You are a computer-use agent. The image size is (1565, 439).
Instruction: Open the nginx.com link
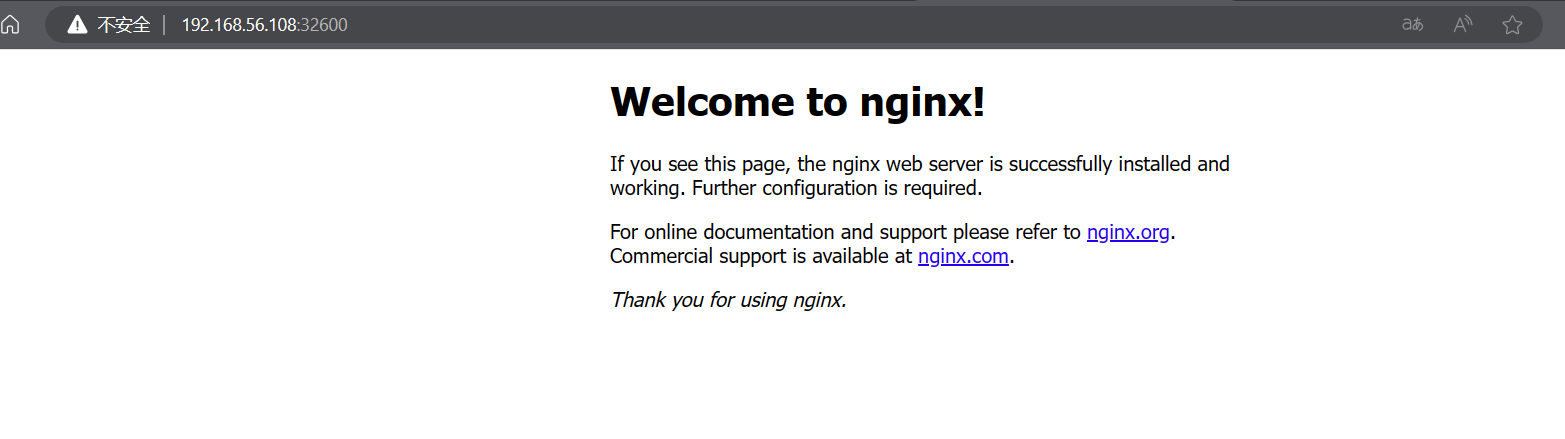pyautogui.click(x=963, y=256)
